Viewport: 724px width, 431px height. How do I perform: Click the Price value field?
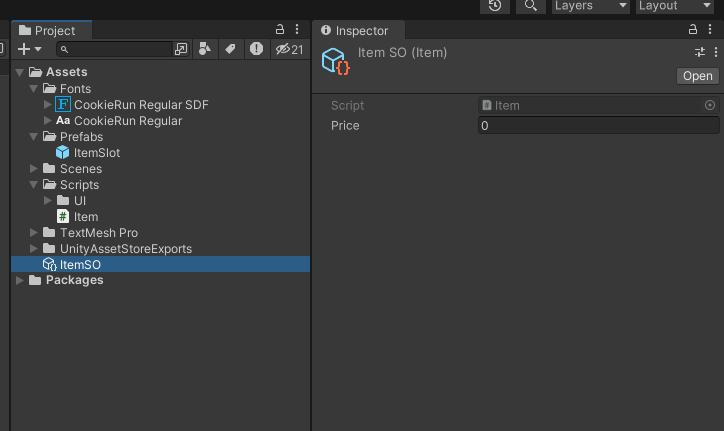(x=598, y=125)
